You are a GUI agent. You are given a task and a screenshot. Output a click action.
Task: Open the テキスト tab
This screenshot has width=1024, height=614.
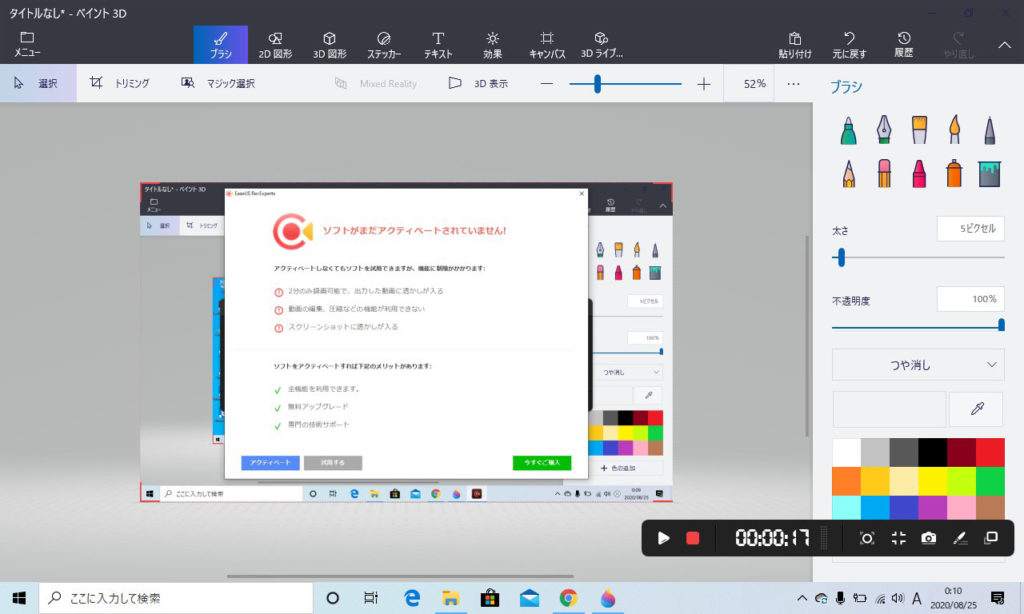click(438, 44)
